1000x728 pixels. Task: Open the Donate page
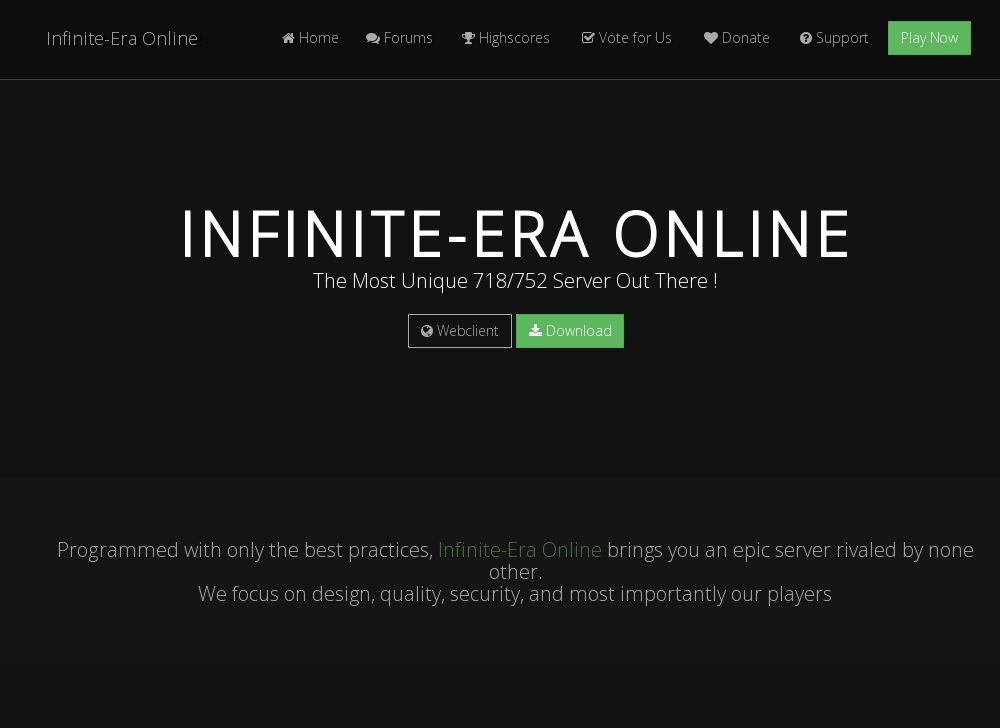[x=737, y=38]
